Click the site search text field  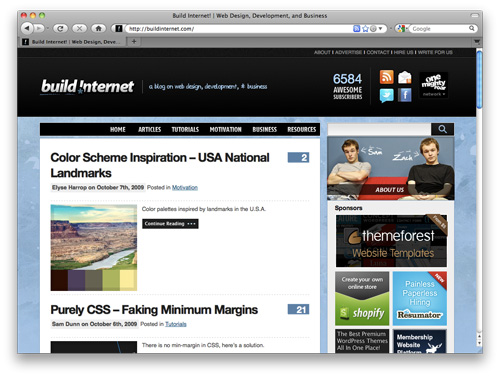[379, 129]
